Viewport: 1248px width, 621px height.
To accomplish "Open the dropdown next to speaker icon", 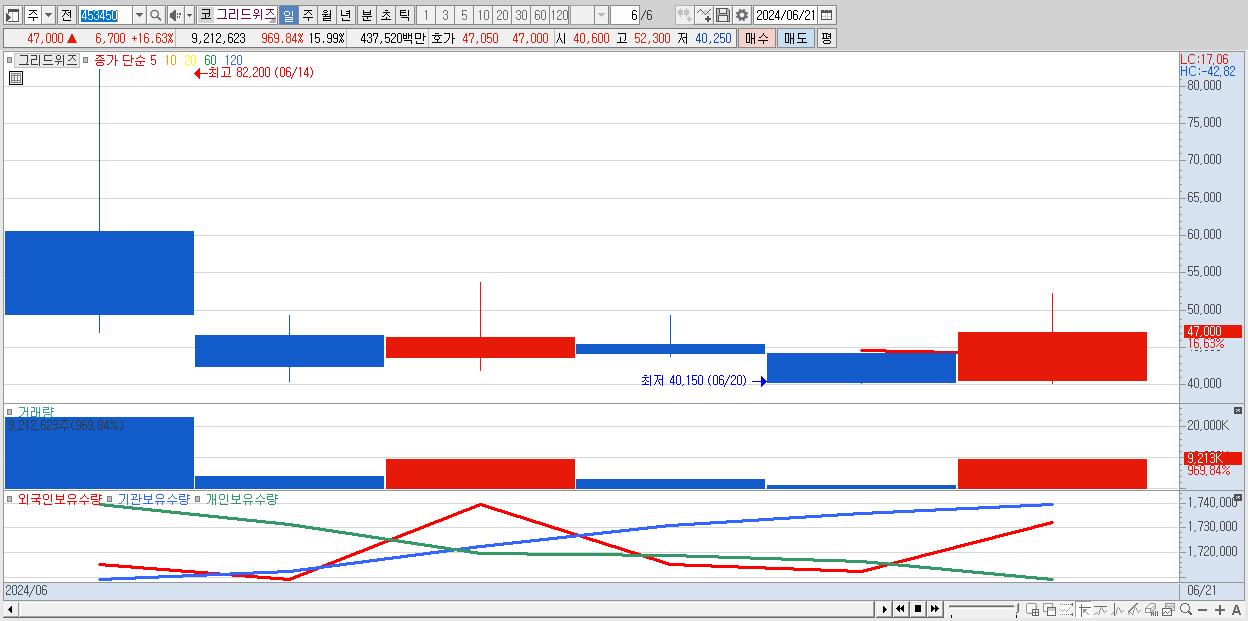I will click(x=189, y=15).
